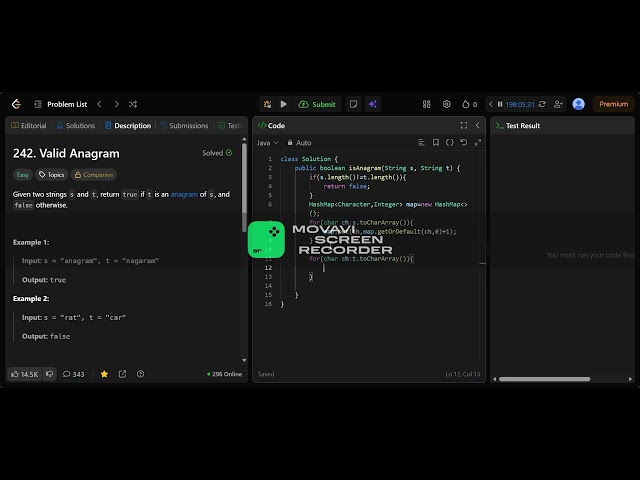Click the description scrollbar up arrow

(244, 139)
